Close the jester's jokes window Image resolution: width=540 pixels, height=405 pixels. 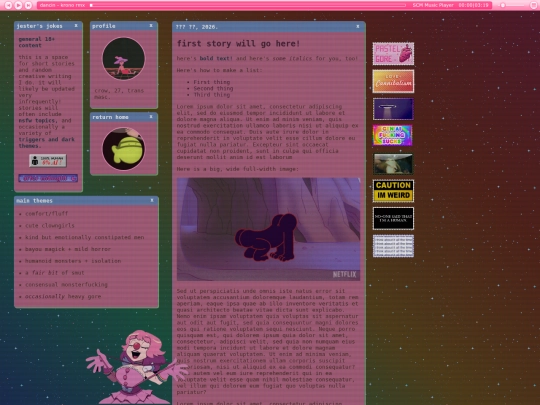pyautogui.click(x=76, y=26)
